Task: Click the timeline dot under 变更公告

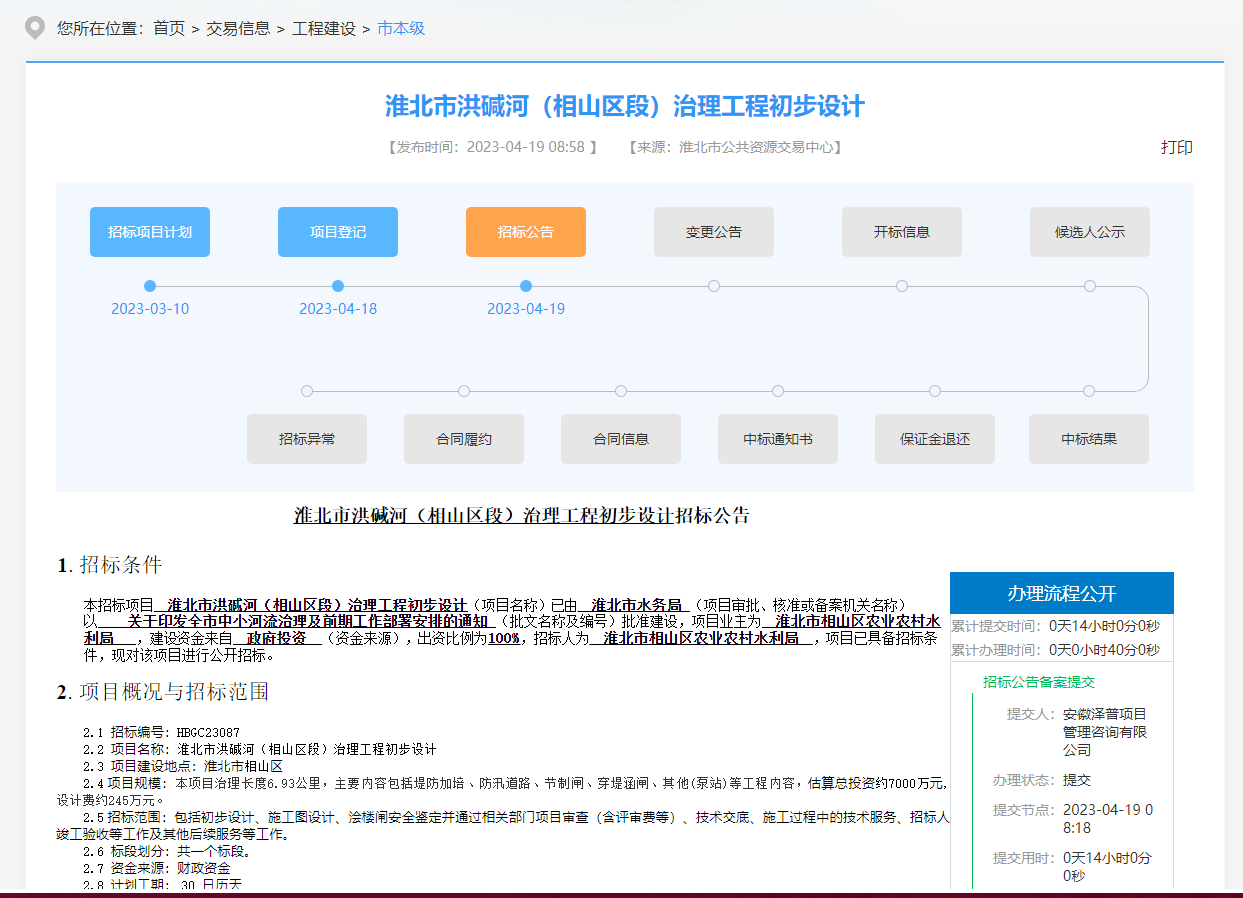Action: pyautogui.click(x=714, y=286)
